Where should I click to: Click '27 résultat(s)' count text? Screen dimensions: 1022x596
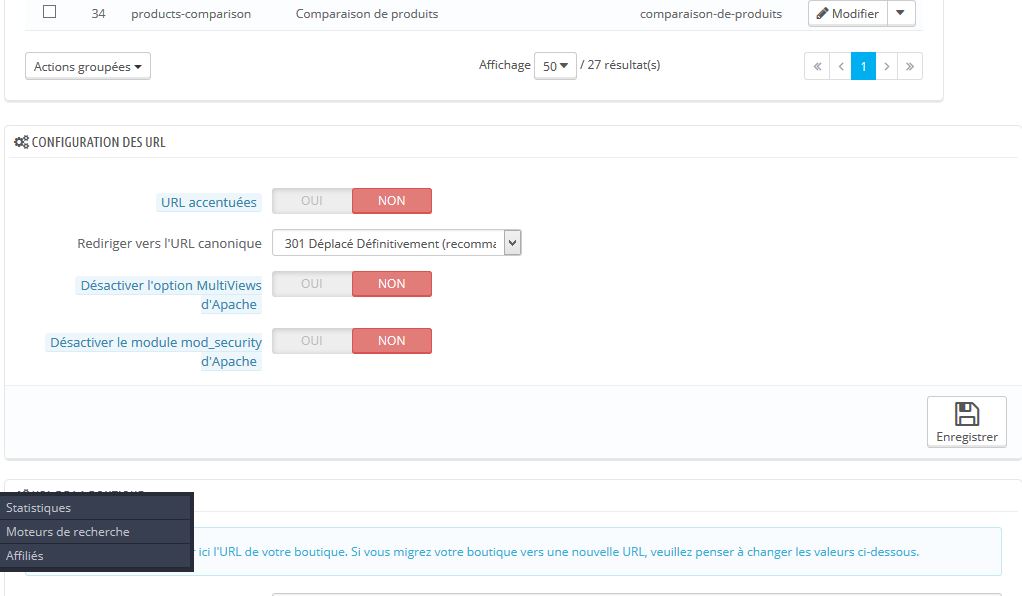pyautogui.click(x=624, y=65)
